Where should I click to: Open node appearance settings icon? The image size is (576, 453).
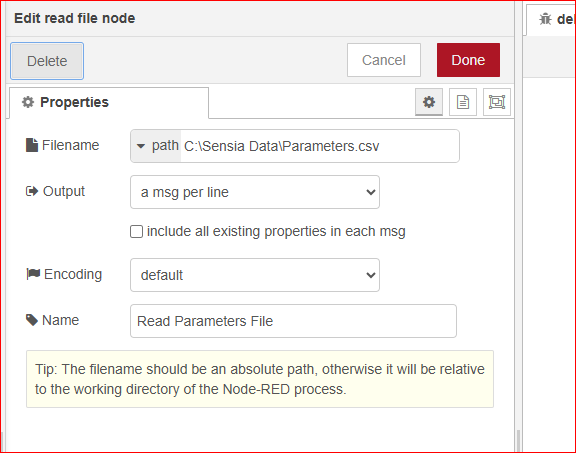(497, 102)
